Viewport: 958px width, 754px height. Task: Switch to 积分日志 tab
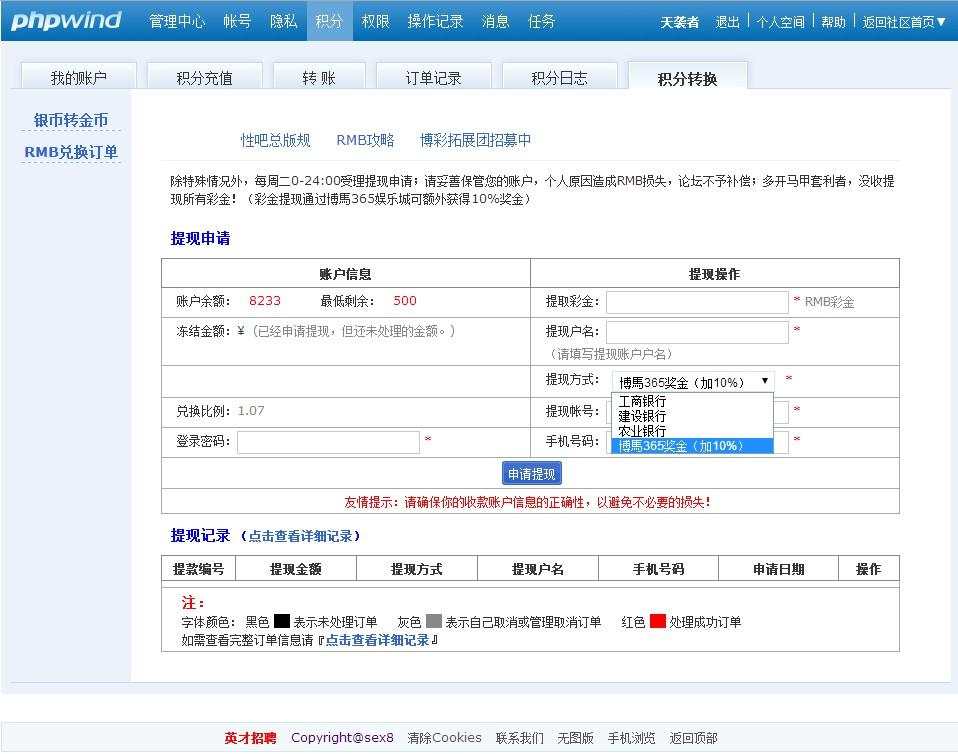(x=559, y=77)
